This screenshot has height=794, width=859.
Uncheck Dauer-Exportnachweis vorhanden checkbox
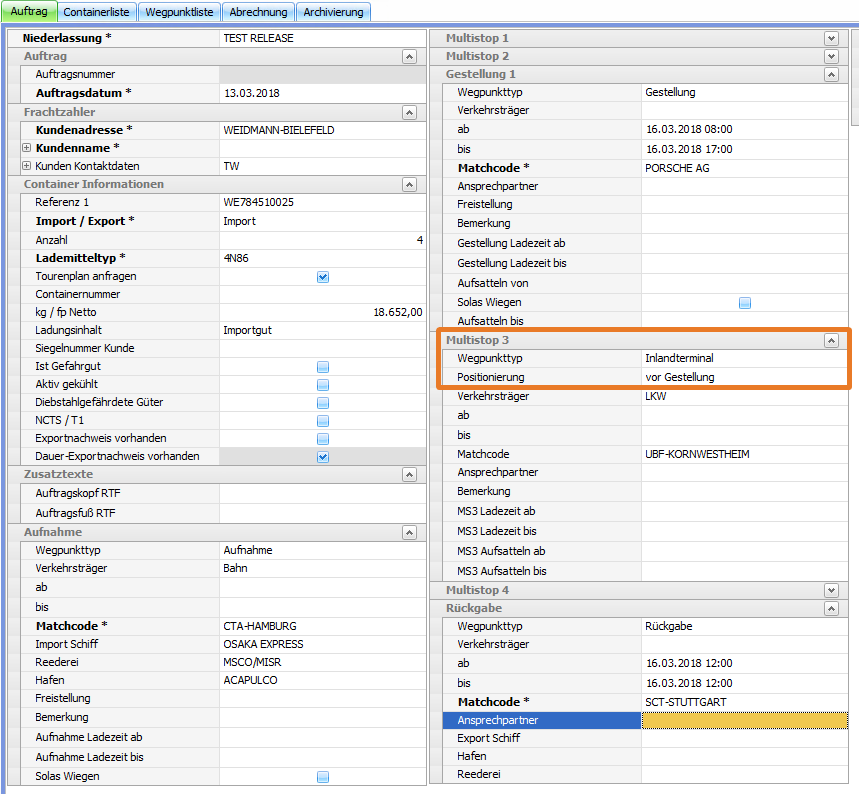click(323, 457)
